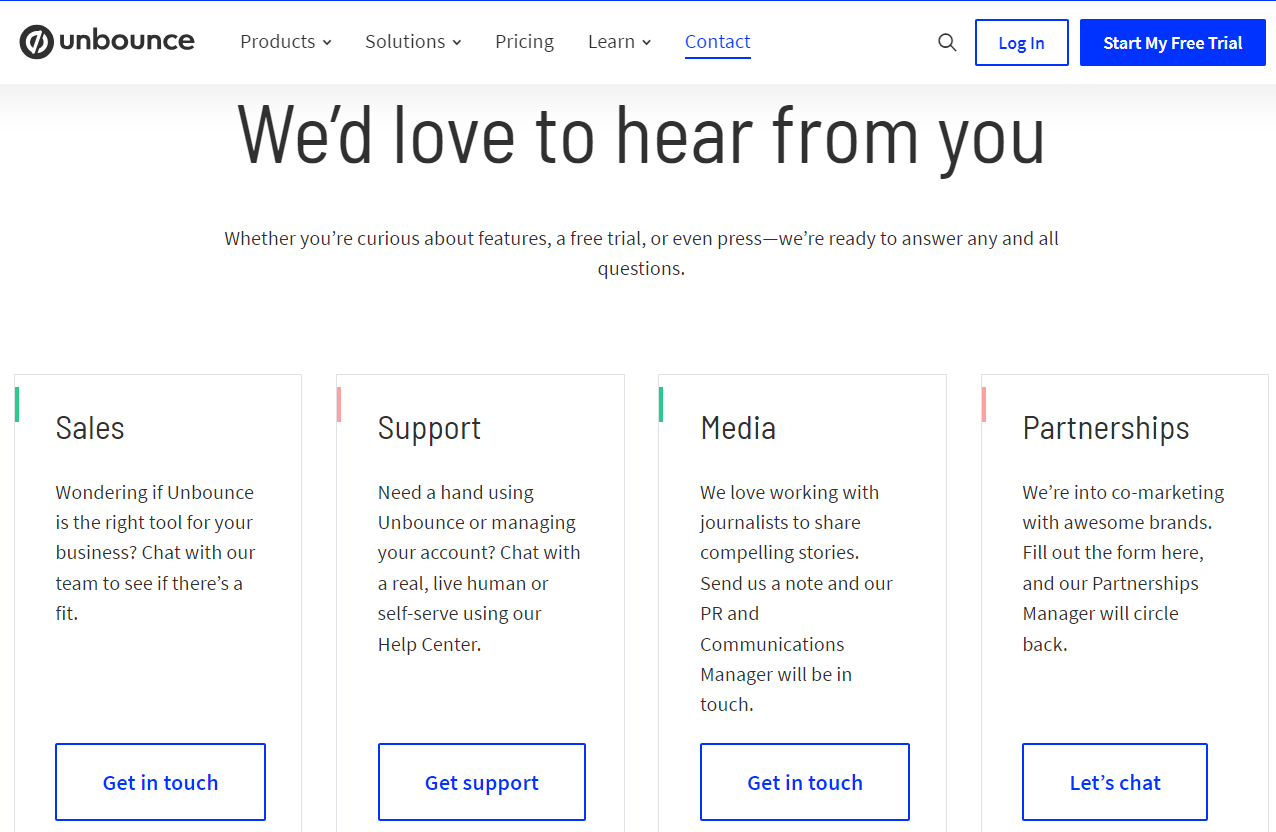Get in touch with Sales
The width and height of the screenshot is (1276, 832).
click(x=160, y=782)
